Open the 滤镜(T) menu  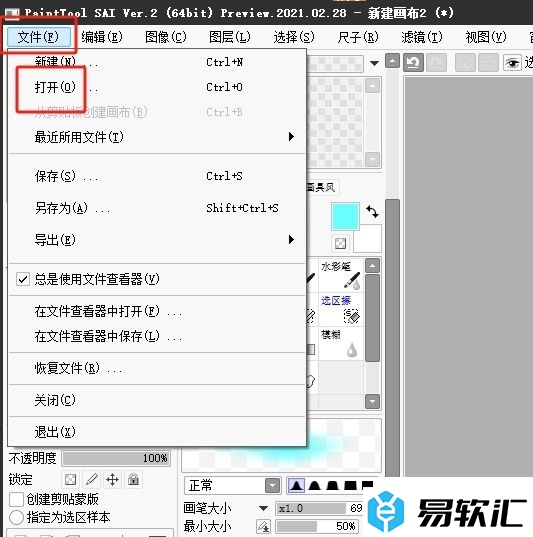click(x=422, y=37)
